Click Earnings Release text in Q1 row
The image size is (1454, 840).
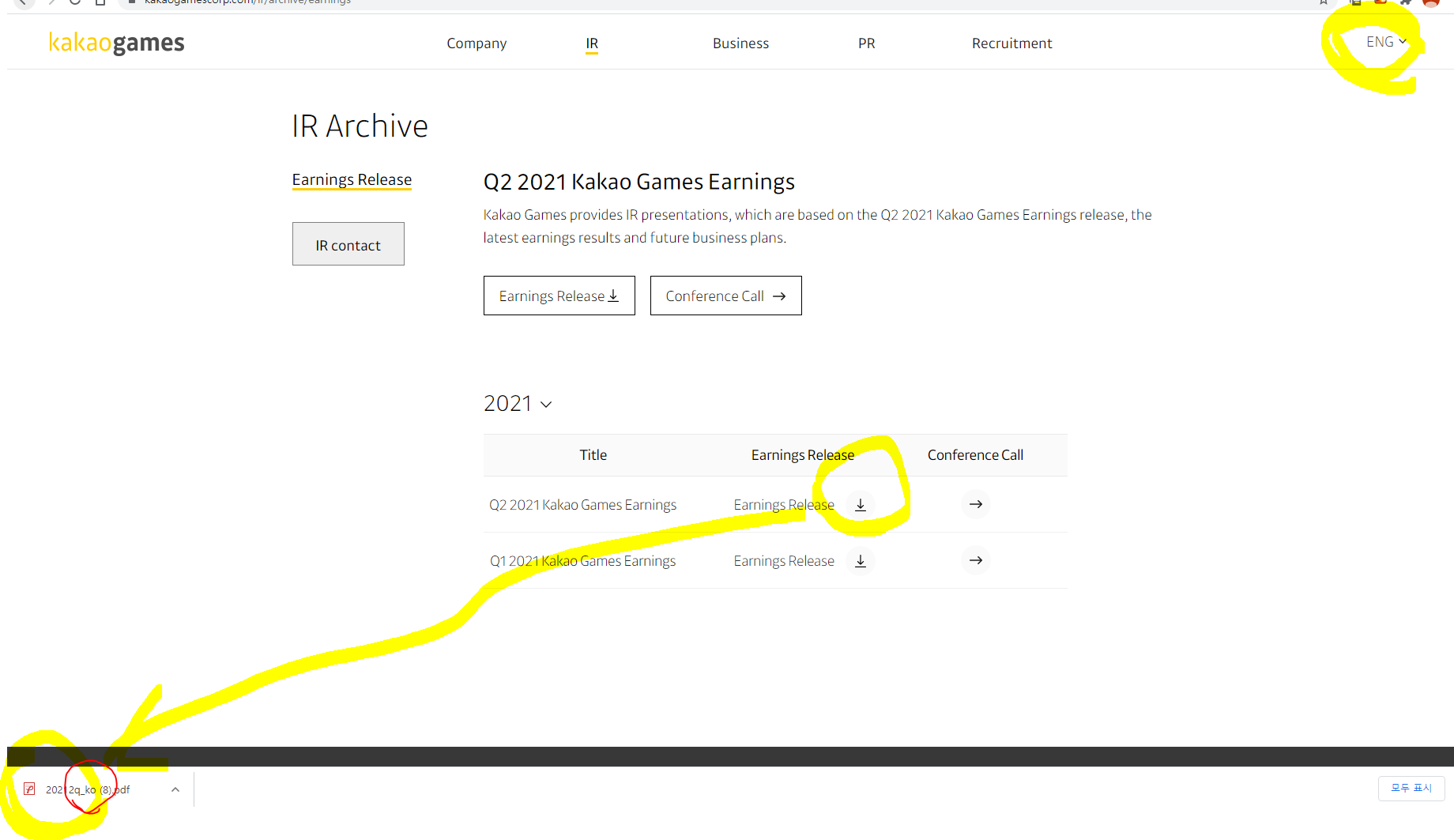pyautogui.click(x=784, y=561)
